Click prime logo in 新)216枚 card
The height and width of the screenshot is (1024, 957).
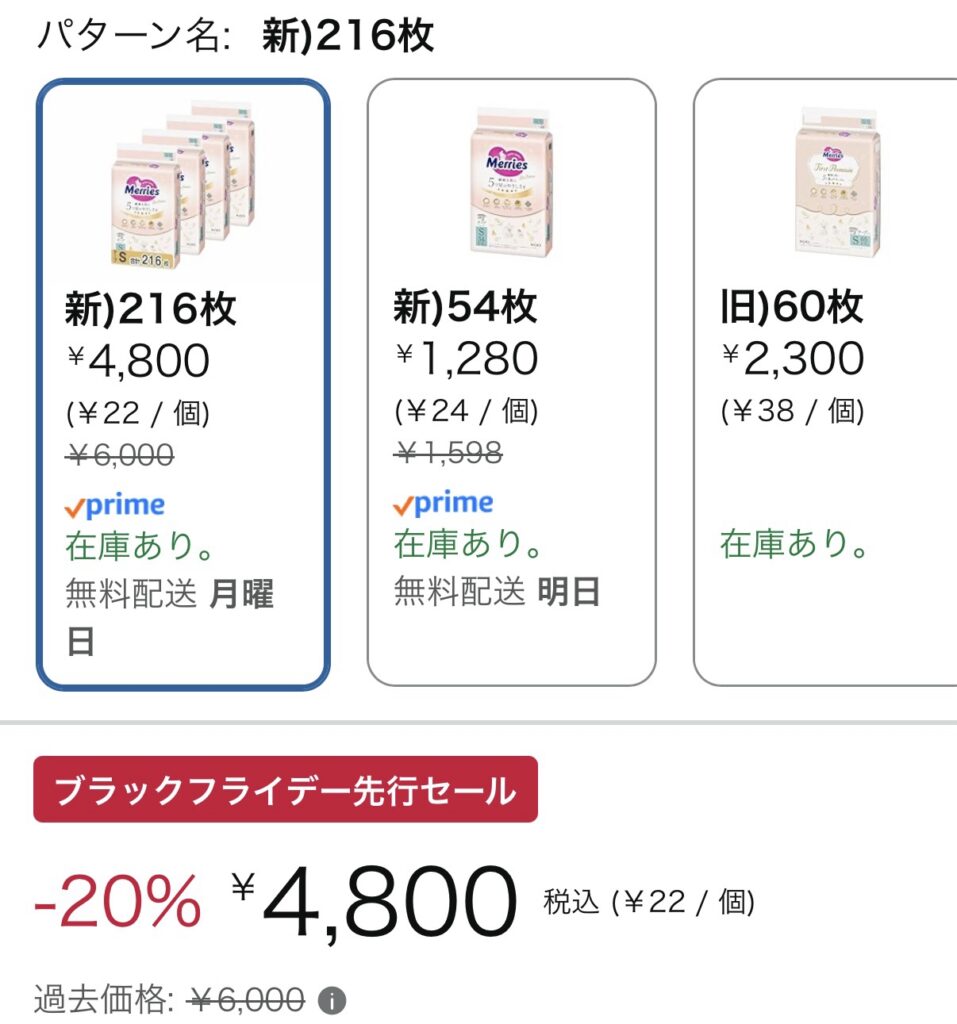(115, 506)
